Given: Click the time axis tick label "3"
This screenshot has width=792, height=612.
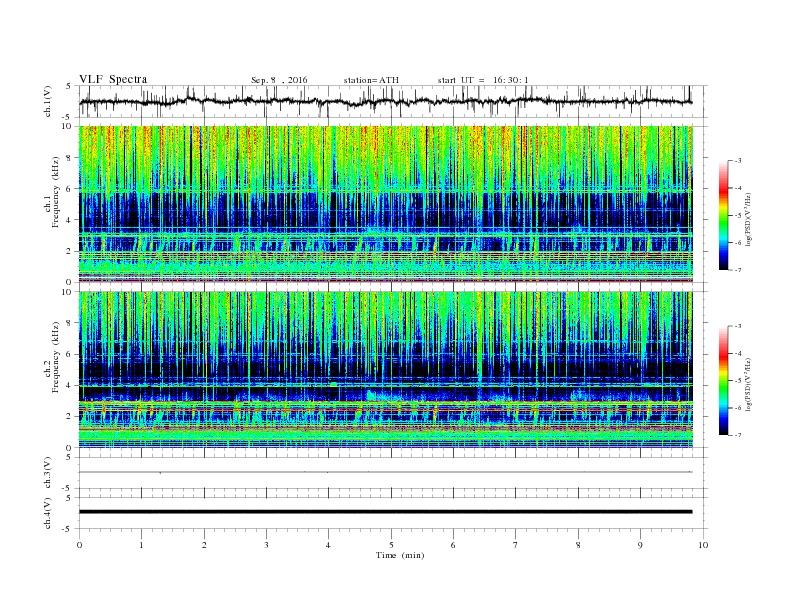Looking at the screenshot, I should point(266,545).
